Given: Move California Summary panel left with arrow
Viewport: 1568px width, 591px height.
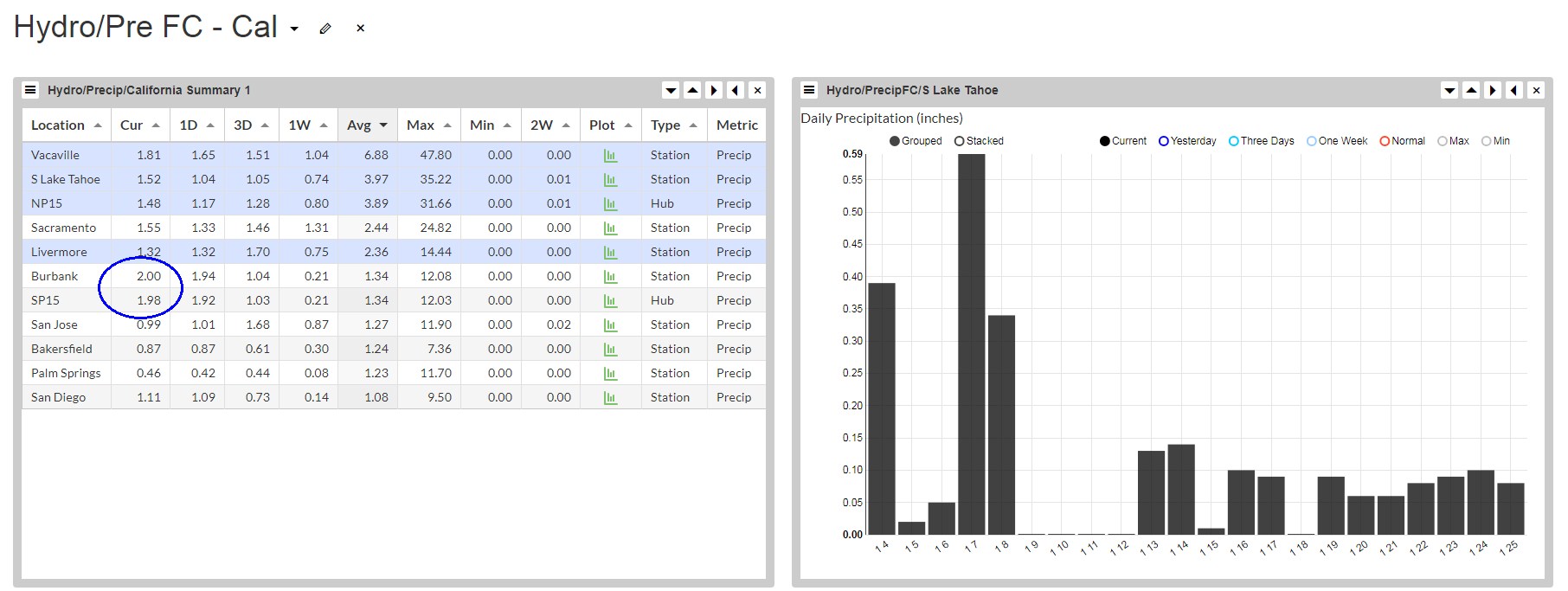Looking at the screenshot, I should pyautogui.click(x=736, y=90).
